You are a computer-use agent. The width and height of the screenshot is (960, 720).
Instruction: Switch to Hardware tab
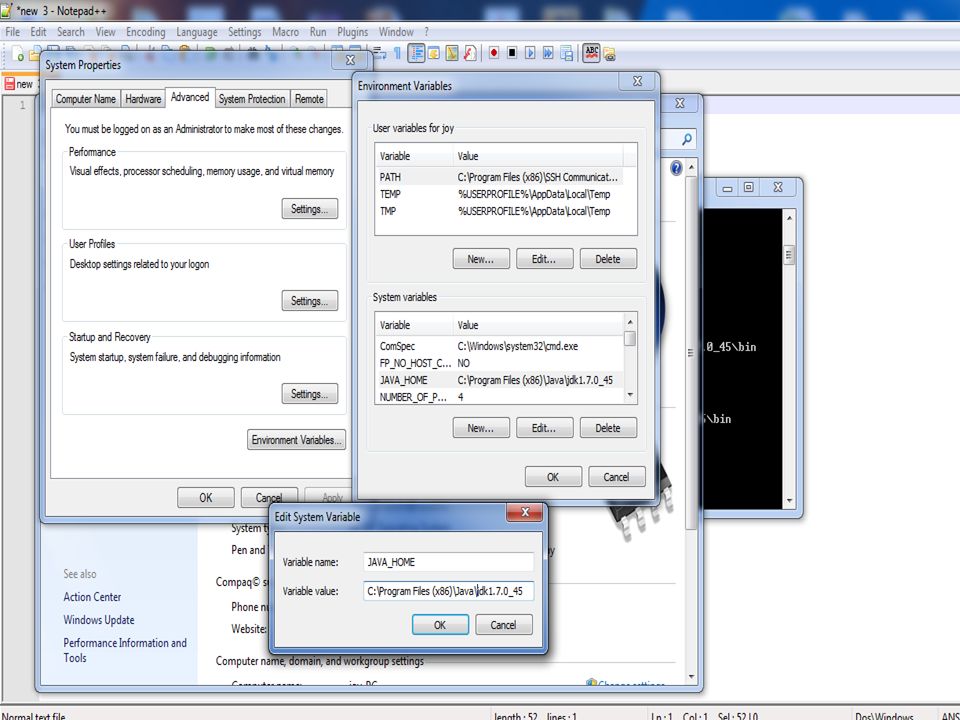pos(143,99)
